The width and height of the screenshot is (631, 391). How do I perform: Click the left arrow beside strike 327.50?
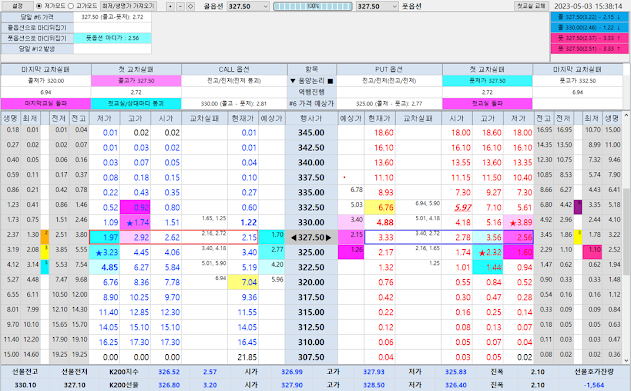point(294,238)
